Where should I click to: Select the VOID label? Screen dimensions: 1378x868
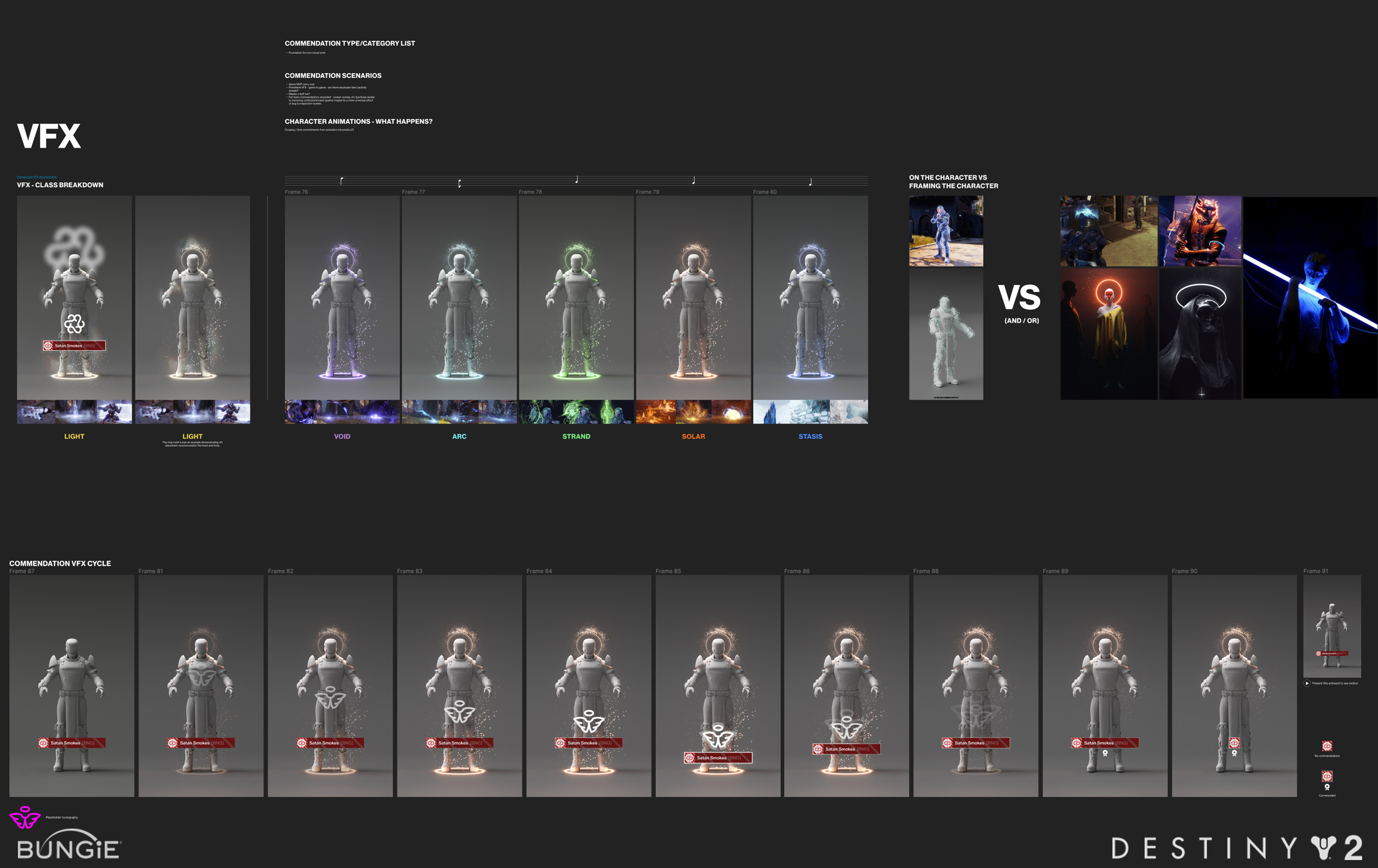342,436
